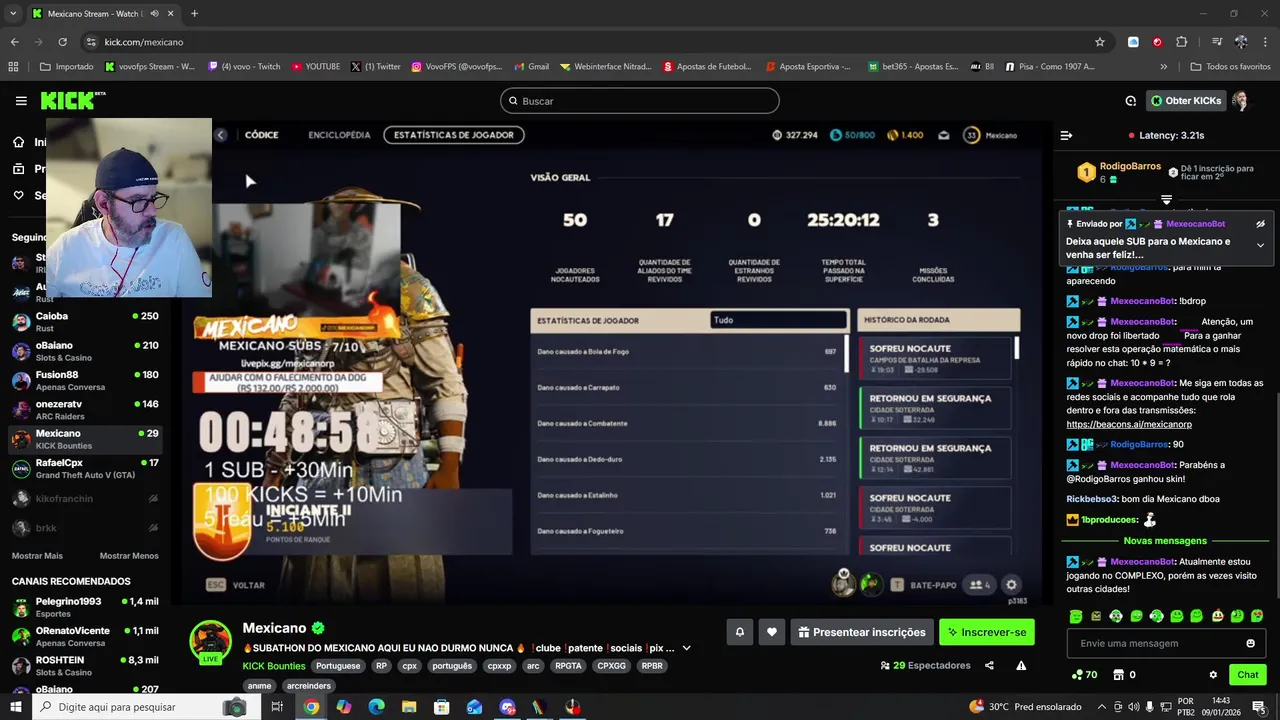Expand the stream title chevron
The width and height of the screenshot is (1280, 720).
[686, 648]
